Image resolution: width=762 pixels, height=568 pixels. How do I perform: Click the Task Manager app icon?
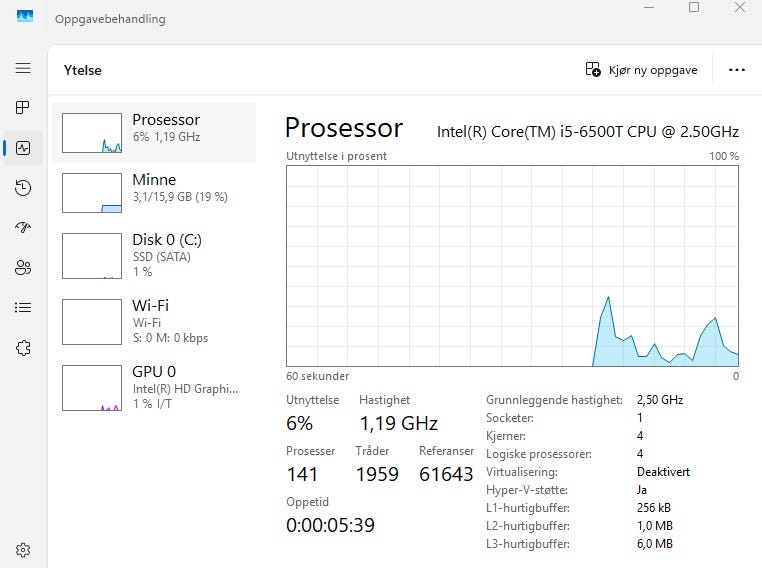point(25,17)
